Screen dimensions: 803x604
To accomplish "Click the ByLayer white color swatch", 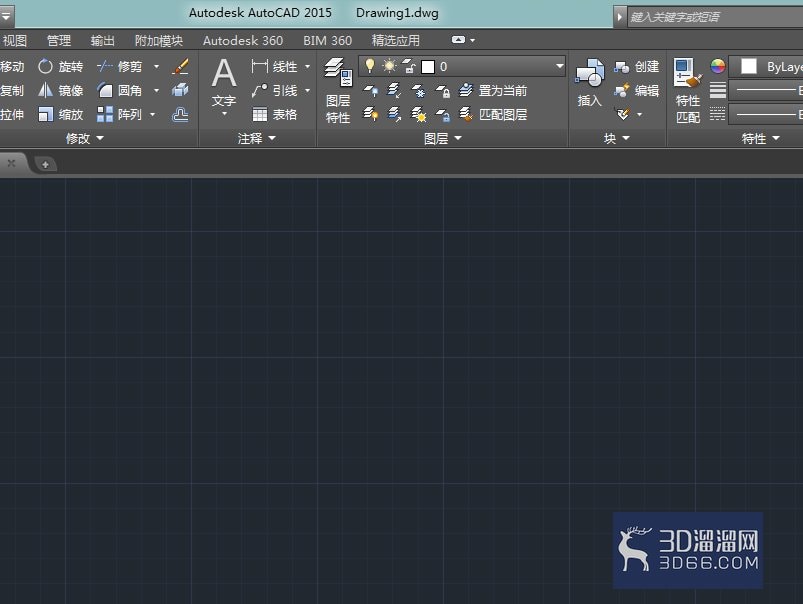I will (749, 66).
